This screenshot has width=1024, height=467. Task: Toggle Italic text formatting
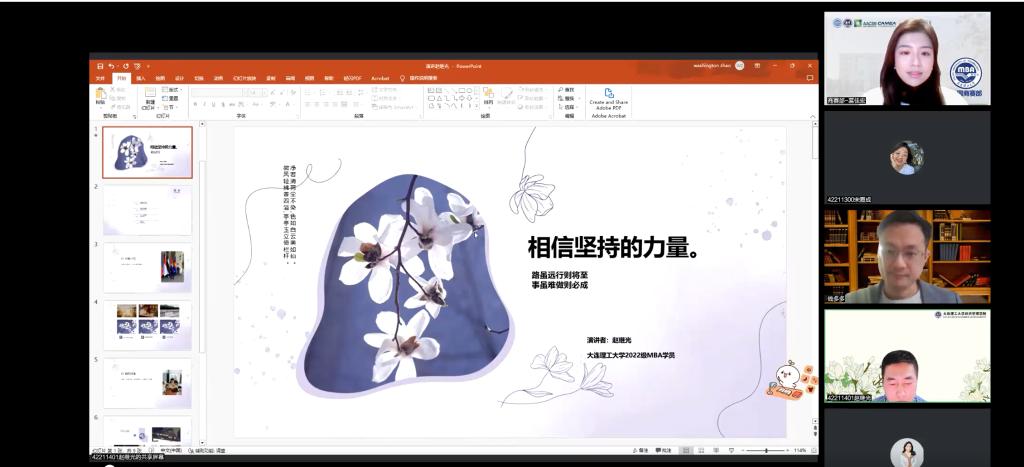pyautogui.click(x=205, y=104)
